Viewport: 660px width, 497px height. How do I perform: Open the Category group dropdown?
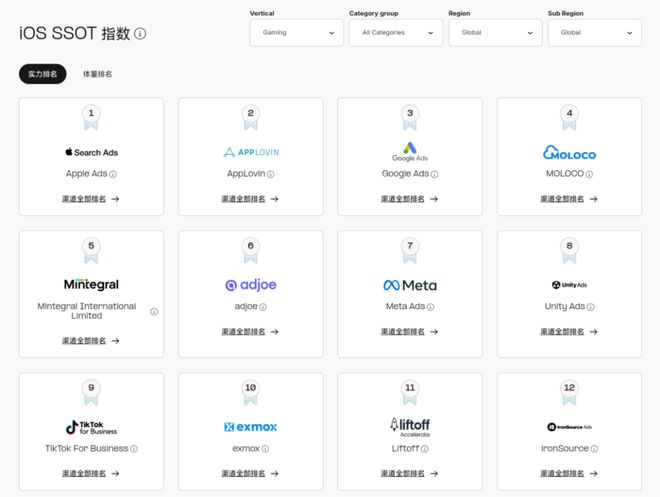pyautogui.click(x=396, y=32)
